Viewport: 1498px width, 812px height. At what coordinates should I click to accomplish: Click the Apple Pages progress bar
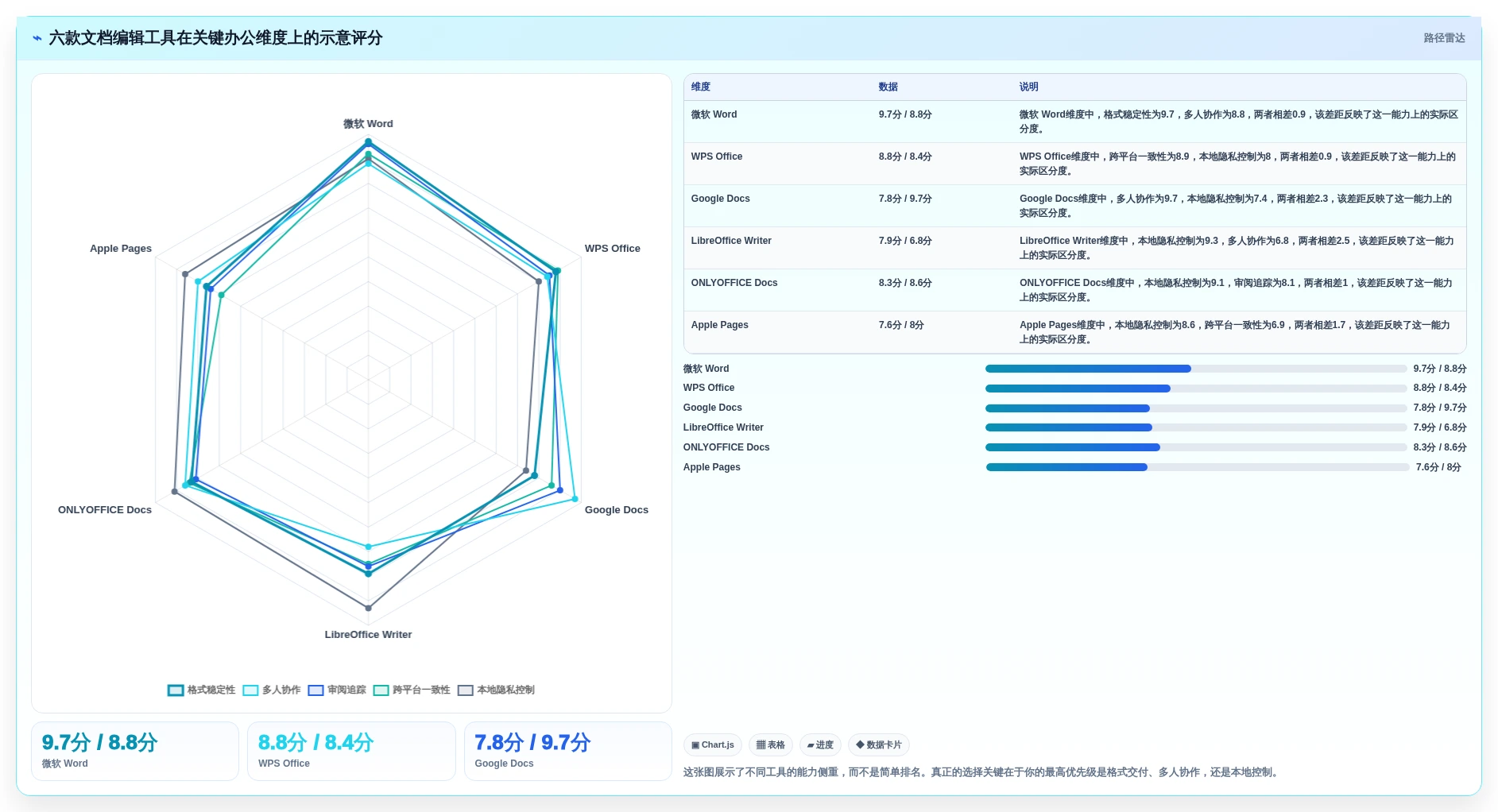tap(1198, 467)
